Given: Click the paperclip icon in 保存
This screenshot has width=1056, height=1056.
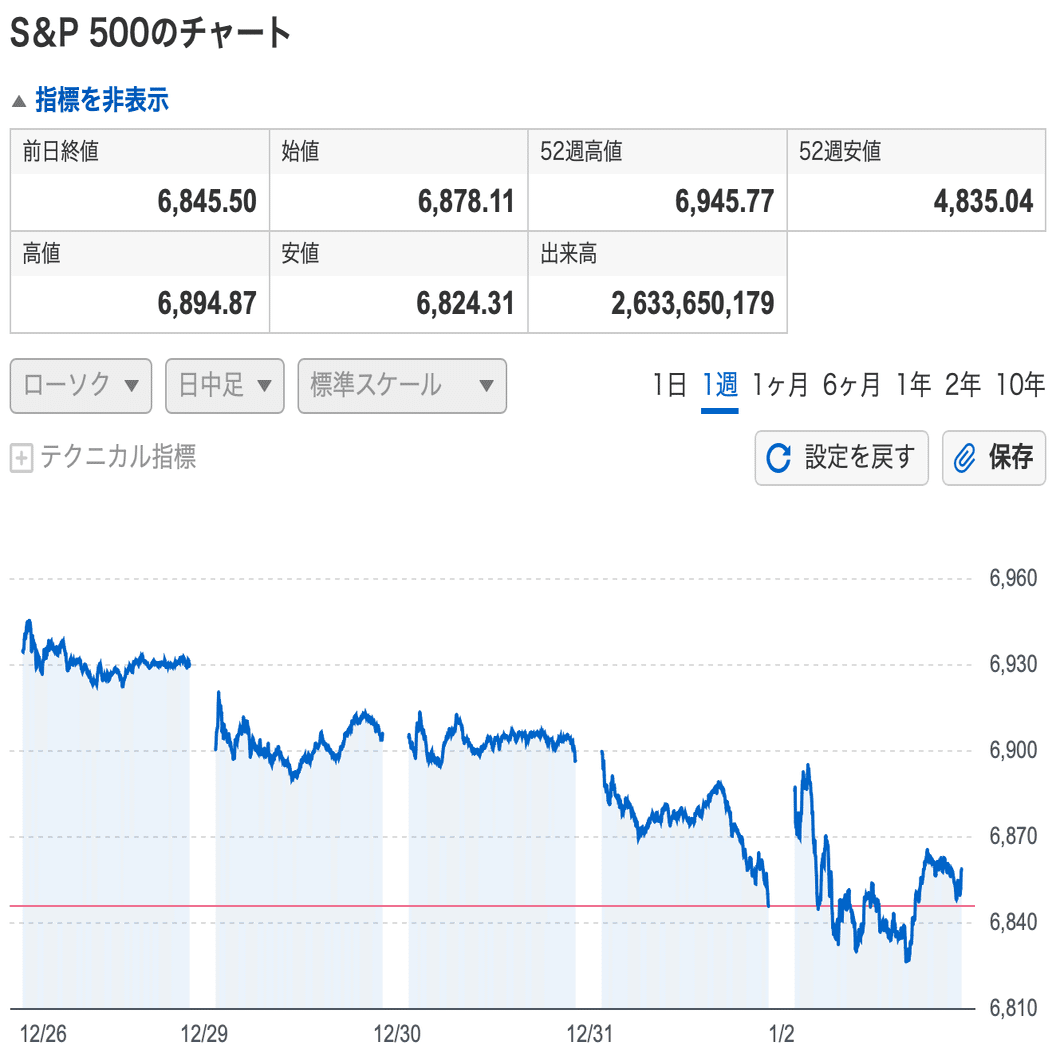Looking at the screenshot, I should (x=965, y=459).
